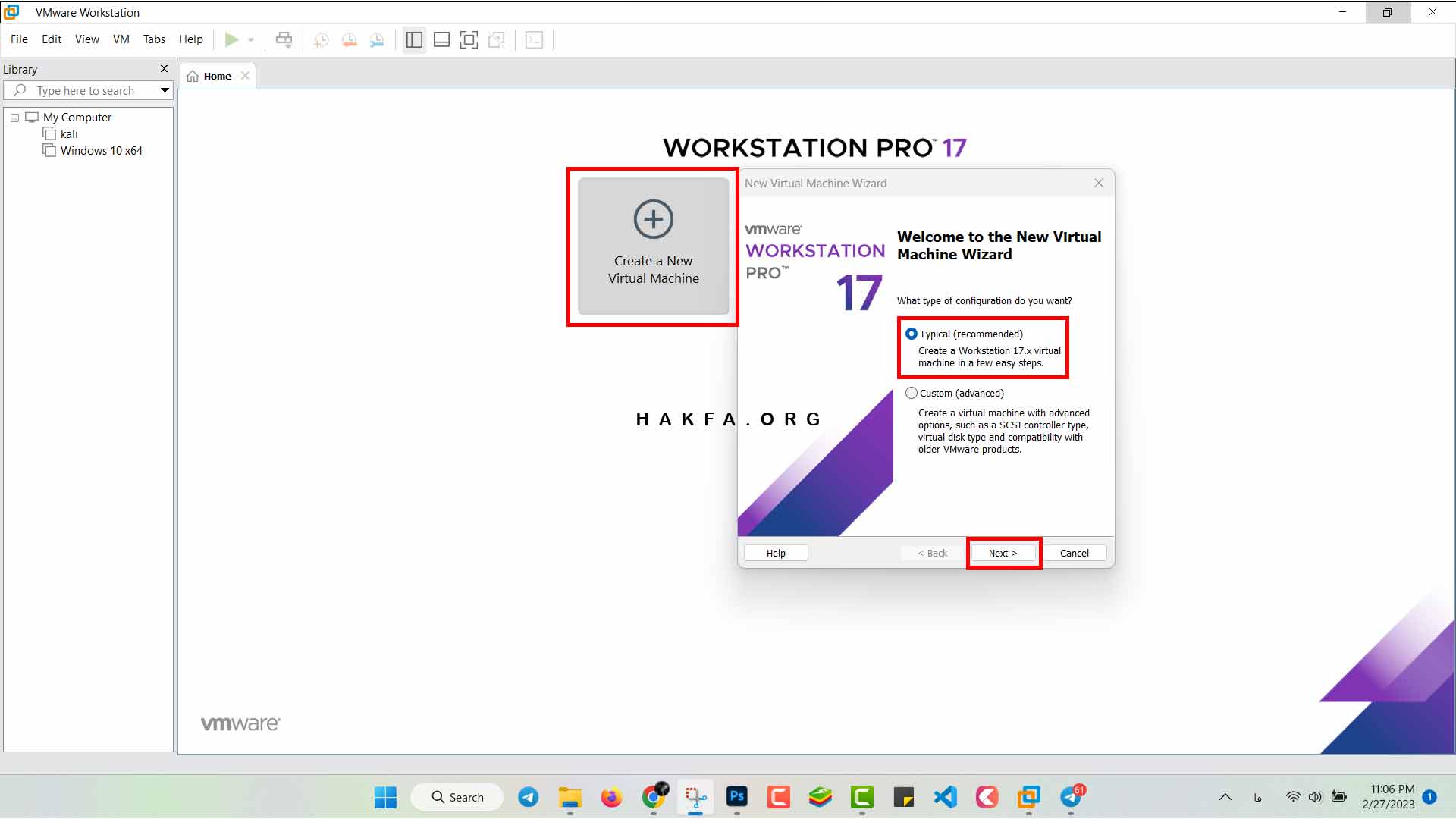This screenshot has height=819, width=1456.
Task: Click the volume speaker tray icon
Action: [1315, 797]
